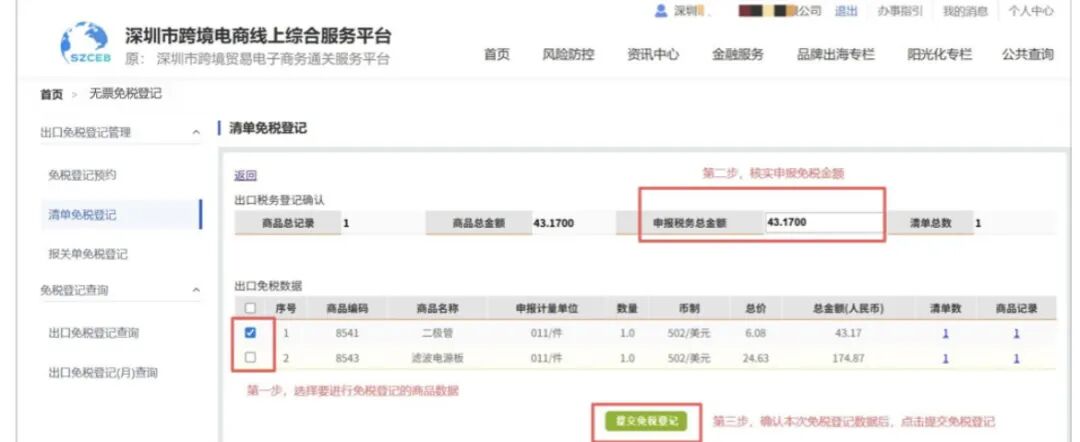Click the 申报税务总金额 input field
Image resolution: width=1080 pixels, height=442 pixels.
pos(822,223)
